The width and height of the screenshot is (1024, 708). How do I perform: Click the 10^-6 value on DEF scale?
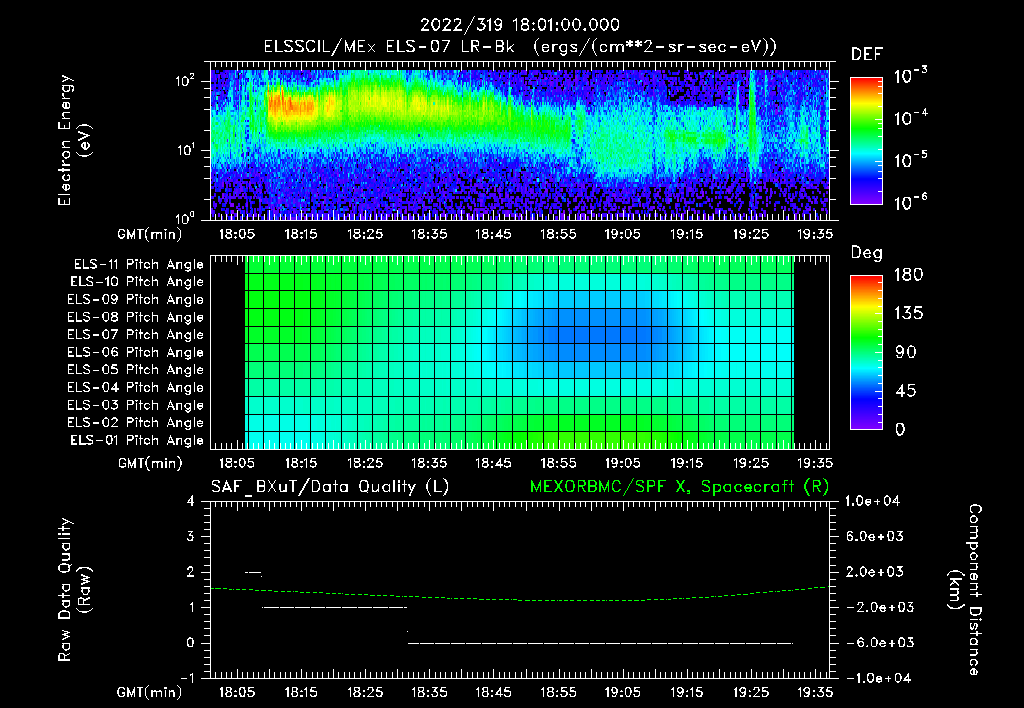pos(910,202)
